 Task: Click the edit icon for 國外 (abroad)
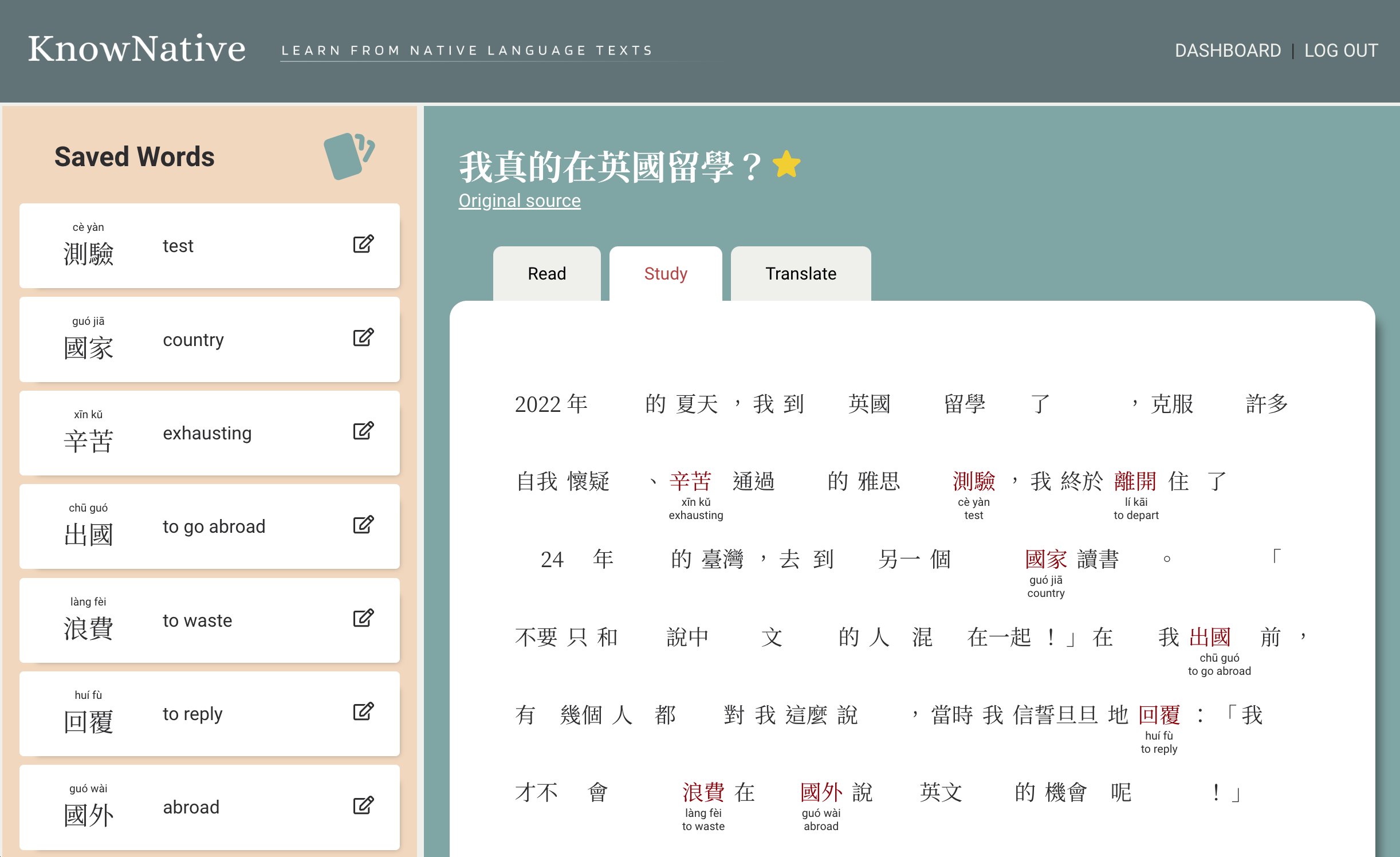(x=363, y=805)
